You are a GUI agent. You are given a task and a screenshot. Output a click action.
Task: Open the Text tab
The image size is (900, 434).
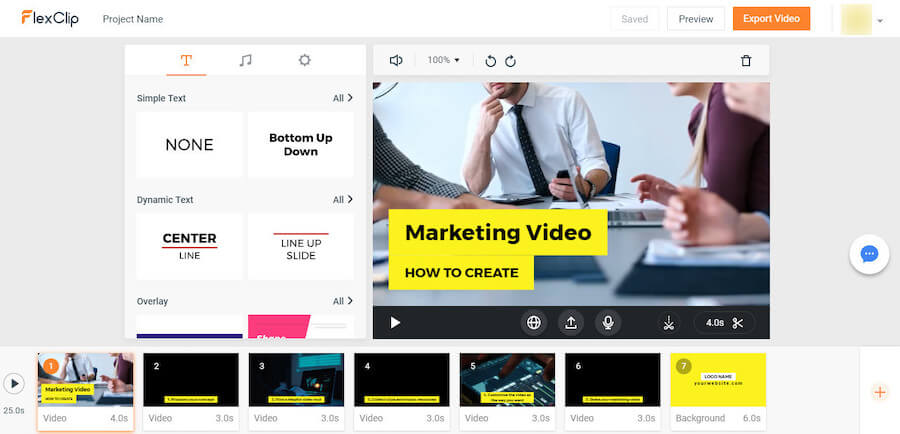tap(186, 60)
